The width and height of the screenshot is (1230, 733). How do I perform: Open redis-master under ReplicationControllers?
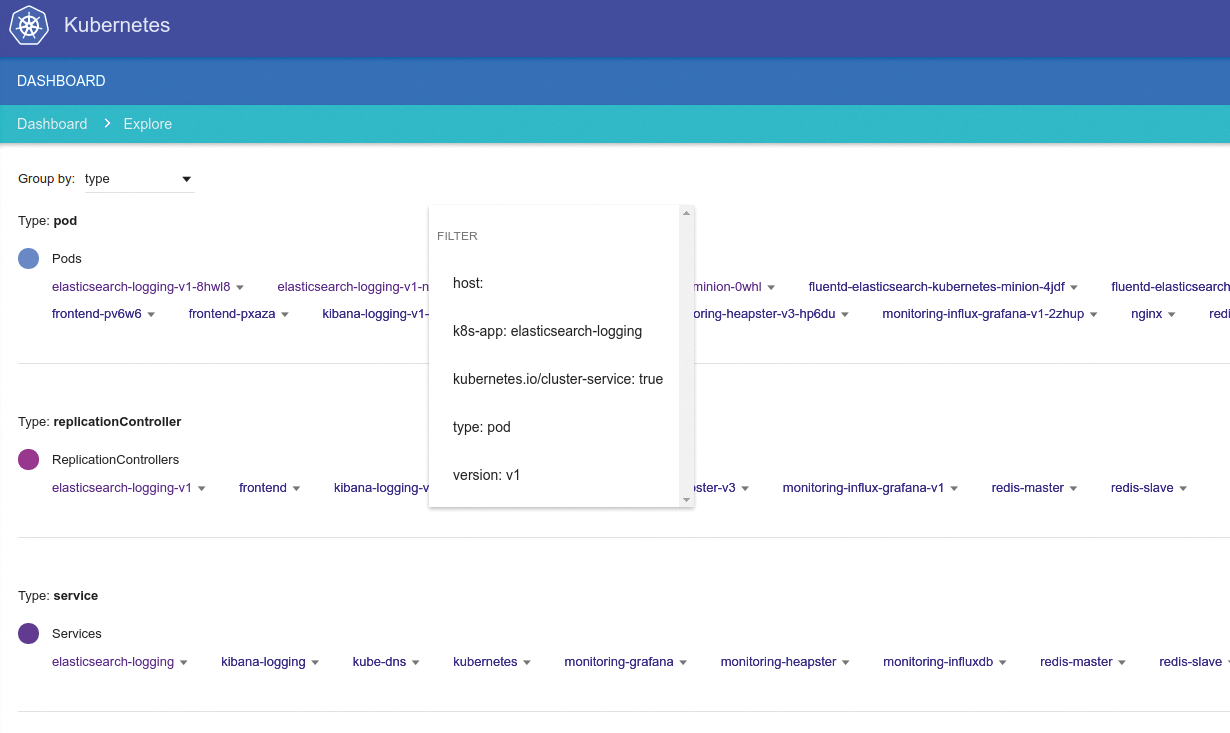point(1028,488)
